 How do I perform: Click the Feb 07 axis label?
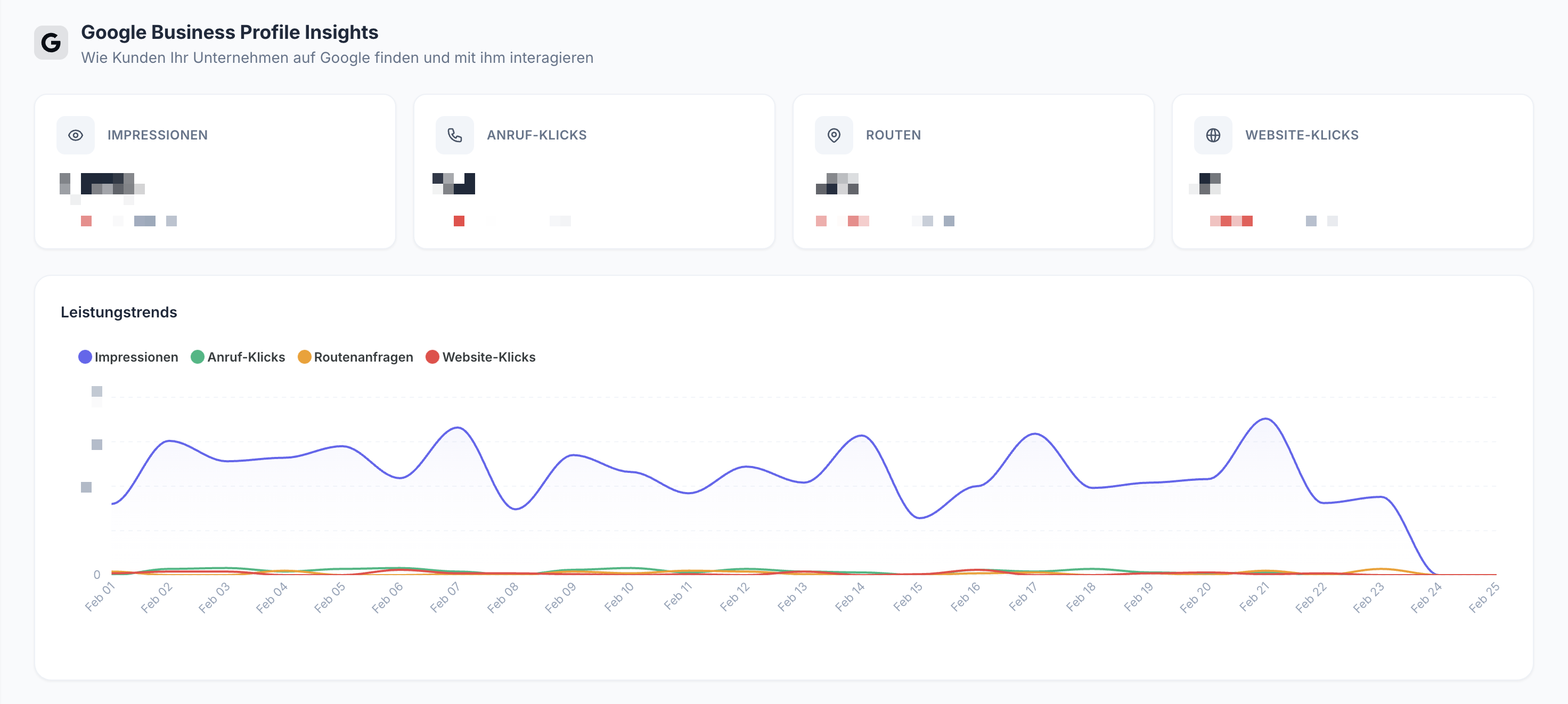(445, 597)
